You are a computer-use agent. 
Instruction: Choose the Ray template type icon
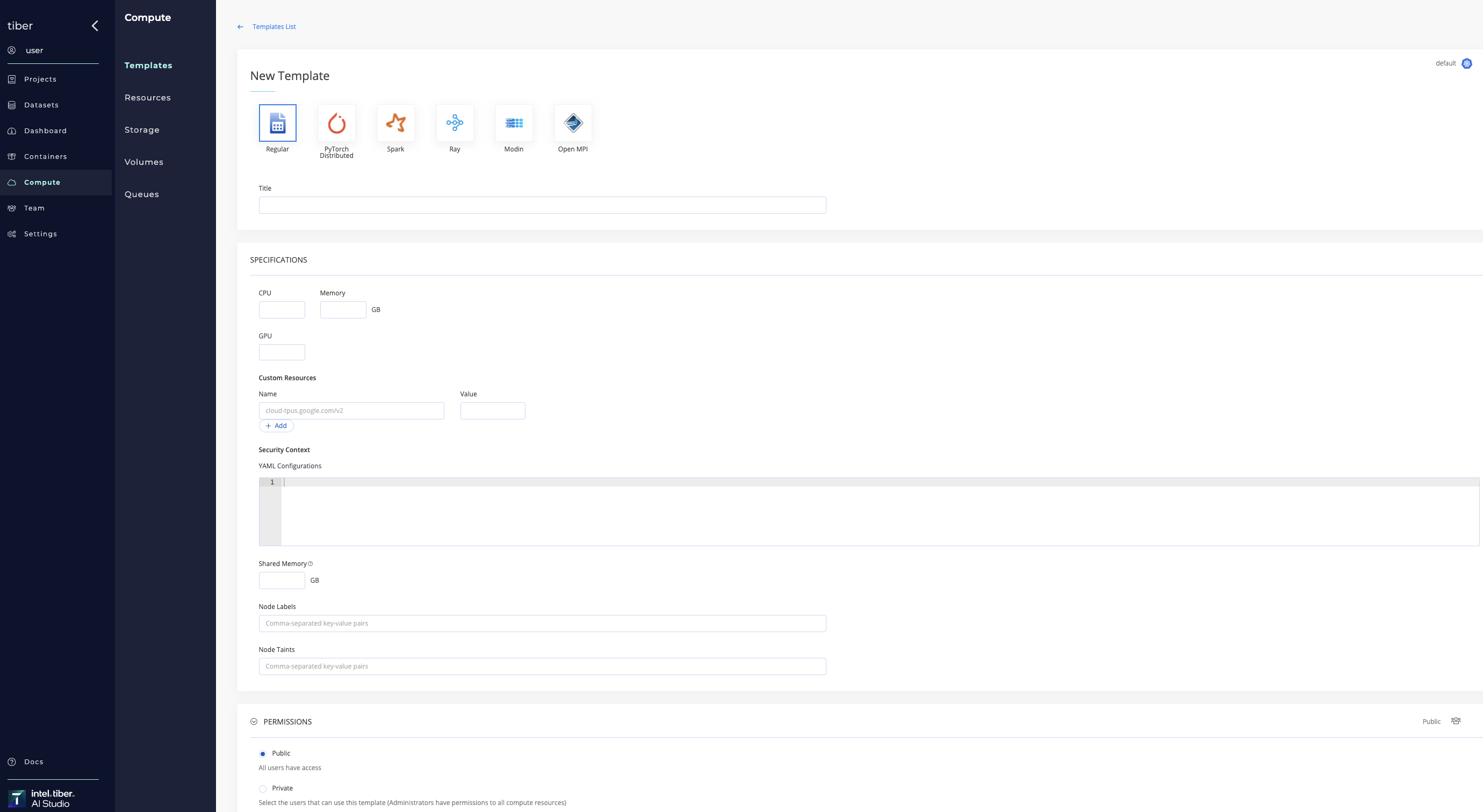pos(455,122)
